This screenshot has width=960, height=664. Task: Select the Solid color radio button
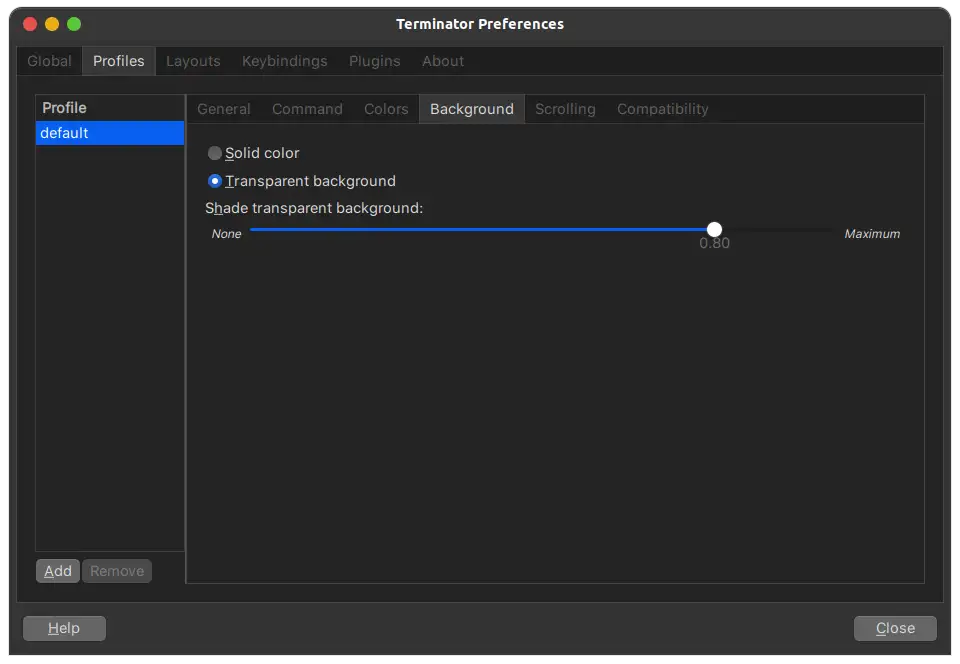214,153
